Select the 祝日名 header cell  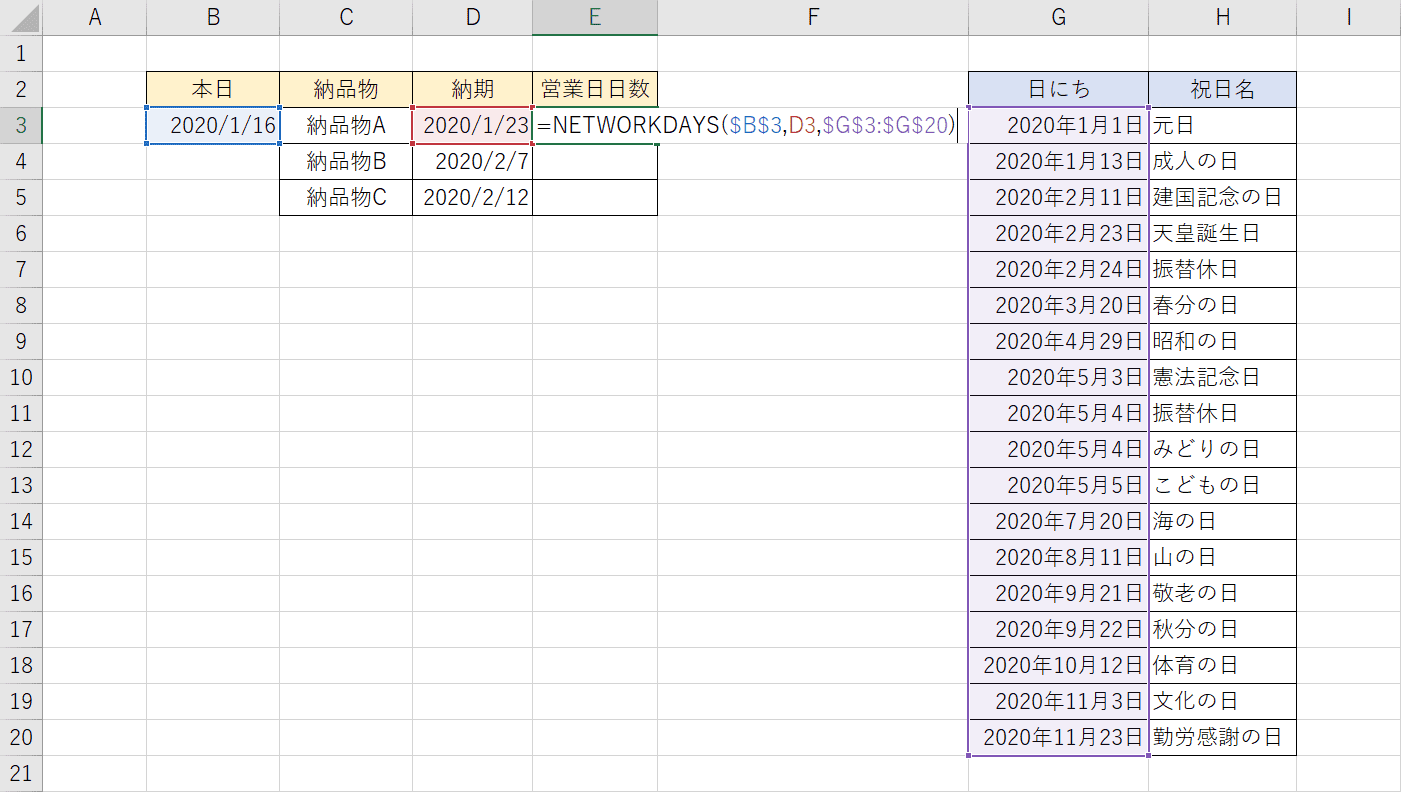(1222, 90)
